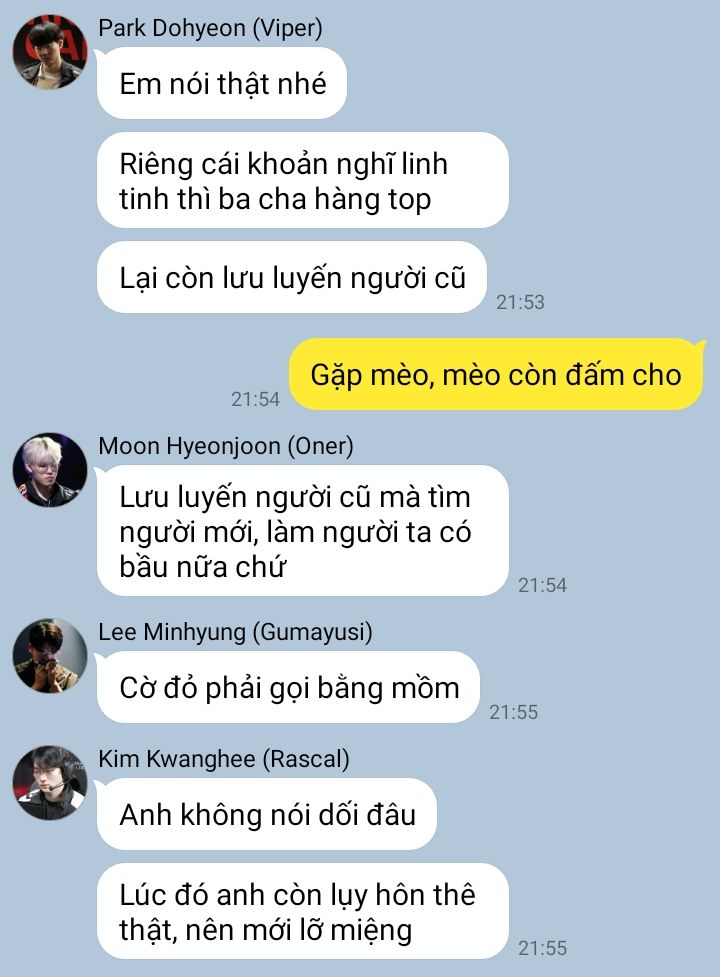The width and height of the screenshot is (720, 977).
Task: Select the yellow bubble "Gặp mèo, mèo còn đấm cho"
Action: point(496,374)
